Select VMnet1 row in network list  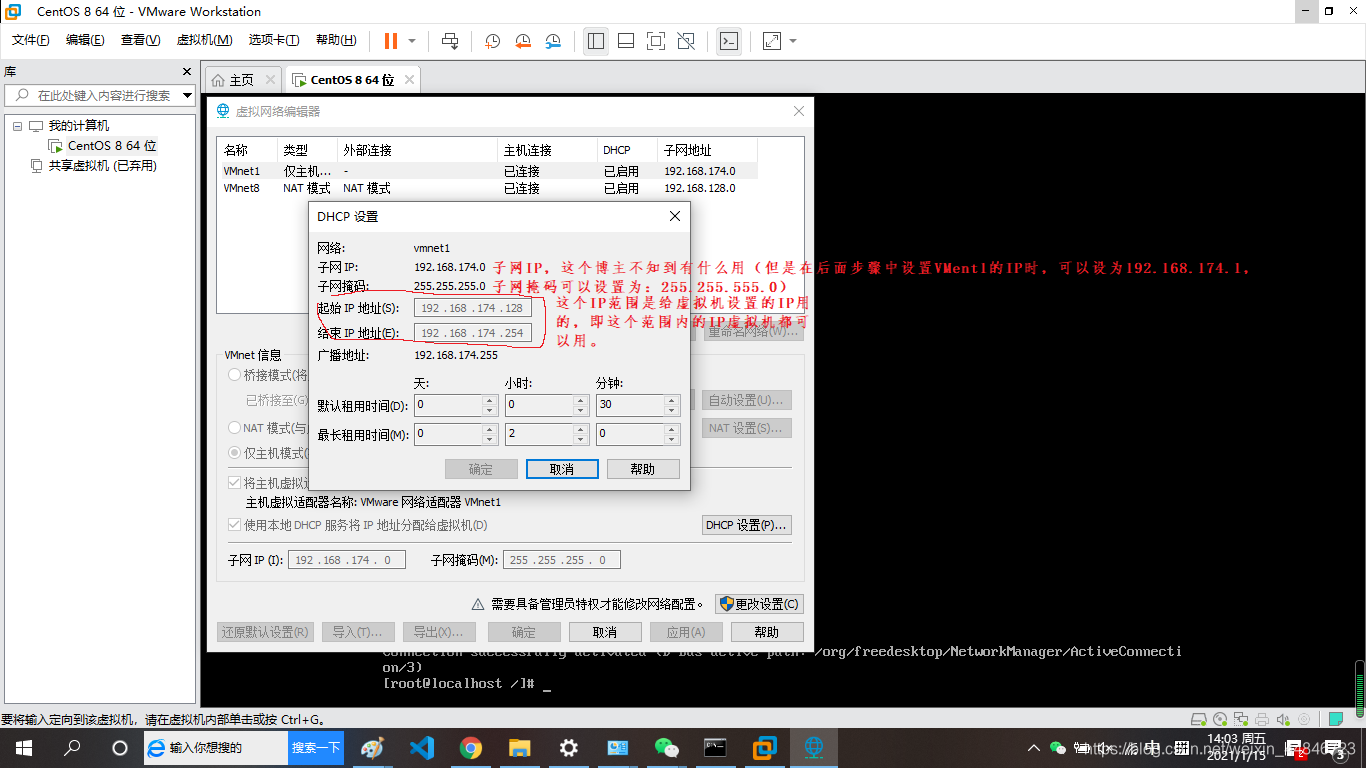pyautogui.click(x=488, y=171)
